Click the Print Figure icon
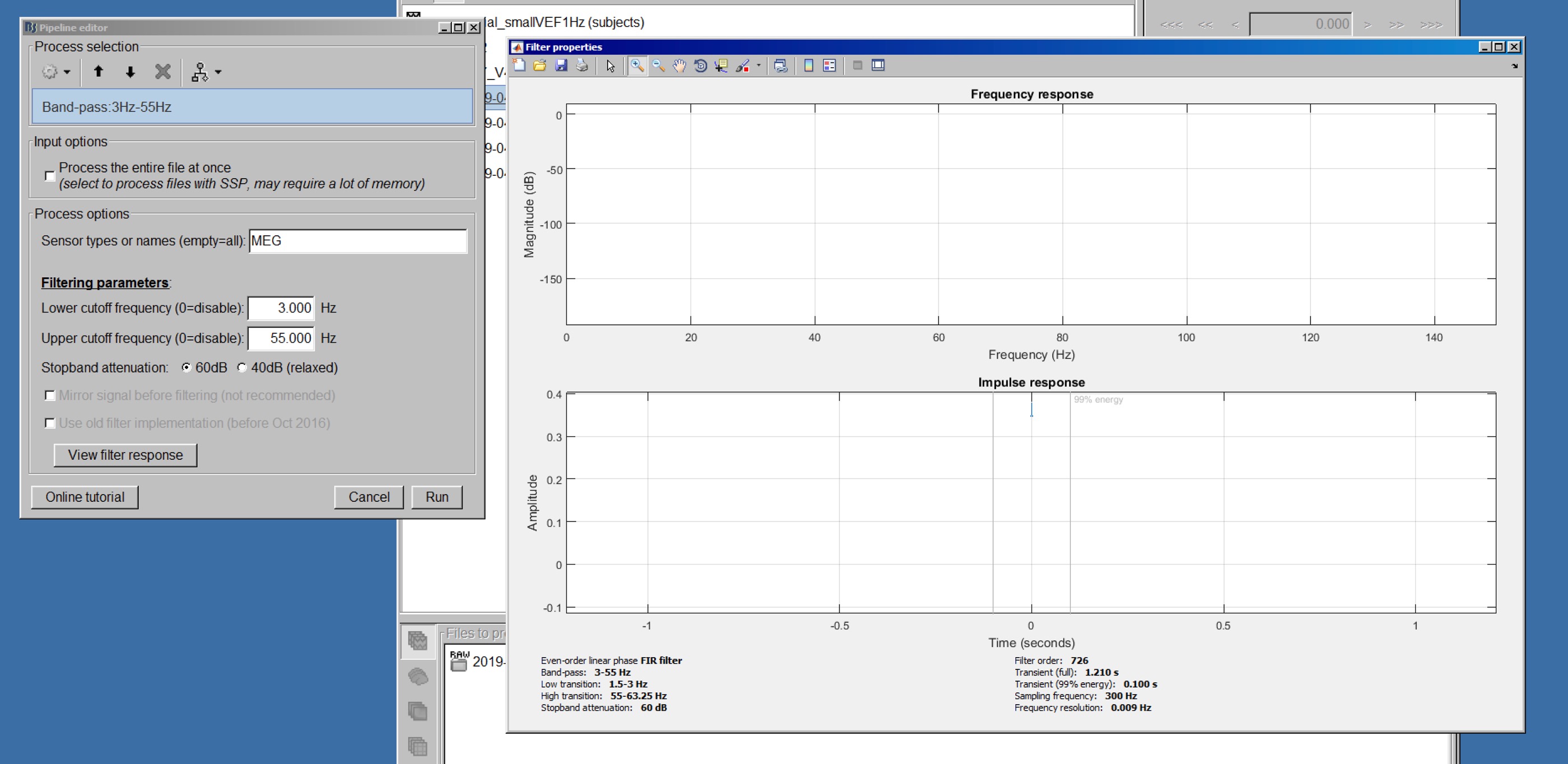The height and width of the screenshot is (764, 1568). click(582, 66)
